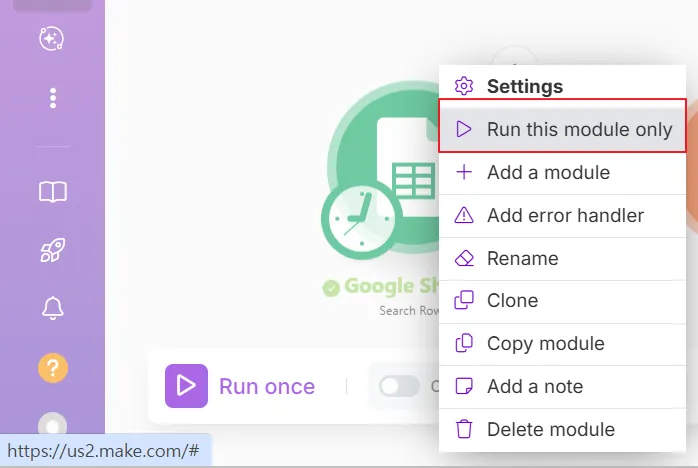Choose Clone from the module menu
Screen dimensions: 698x468
coord(512,300)
